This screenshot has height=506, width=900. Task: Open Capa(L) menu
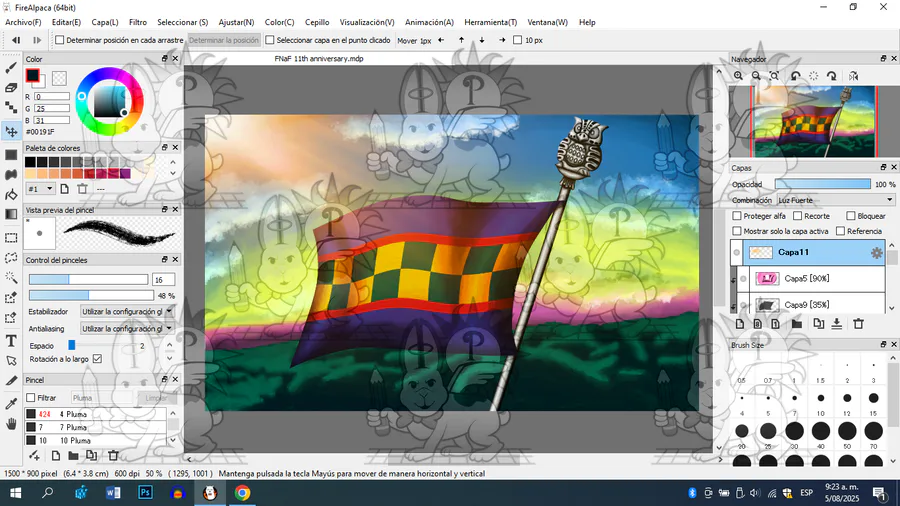pos(105,22)
